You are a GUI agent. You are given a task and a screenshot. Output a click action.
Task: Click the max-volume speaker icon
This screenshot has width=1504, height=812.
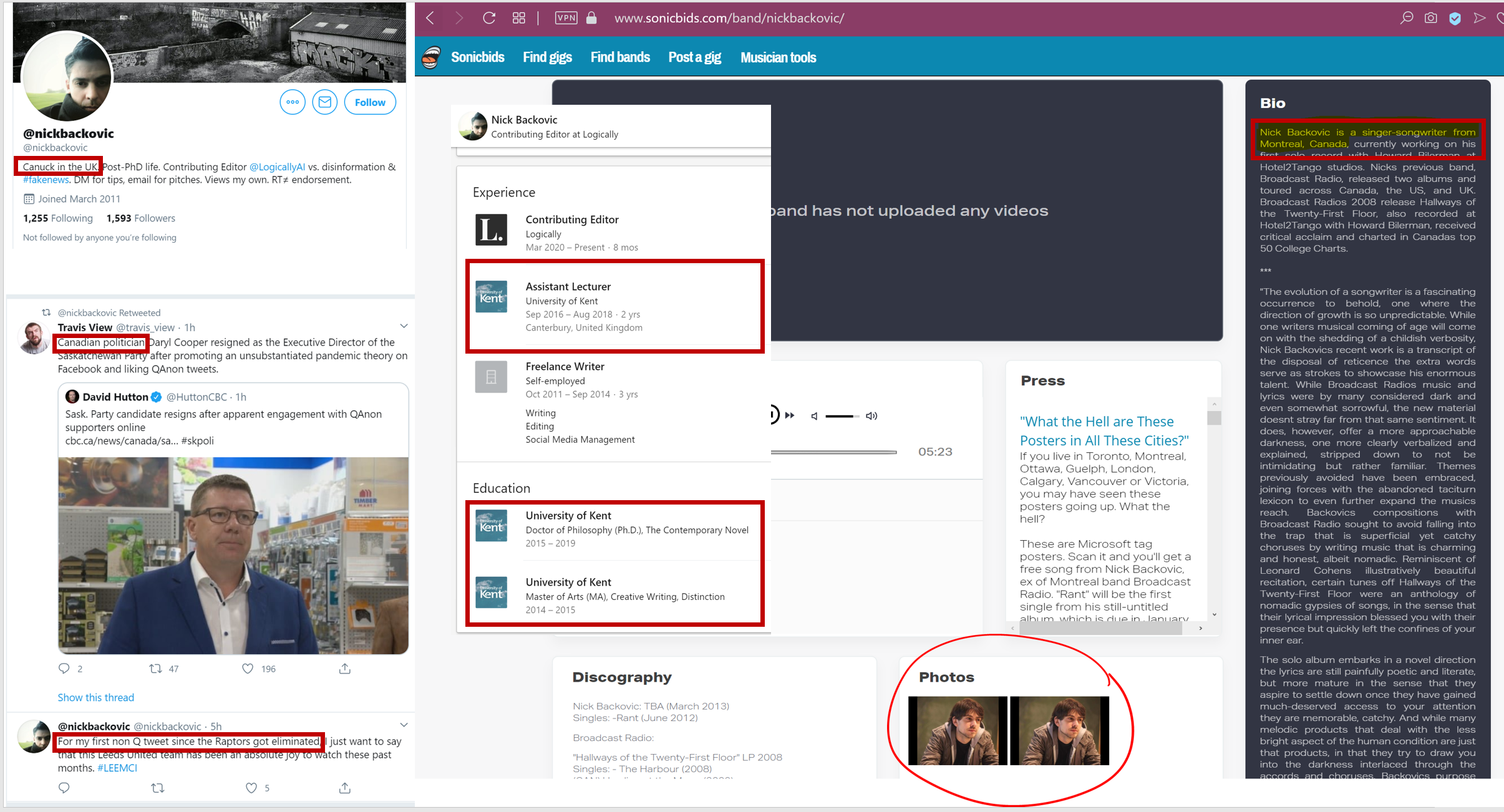(872, 416)
